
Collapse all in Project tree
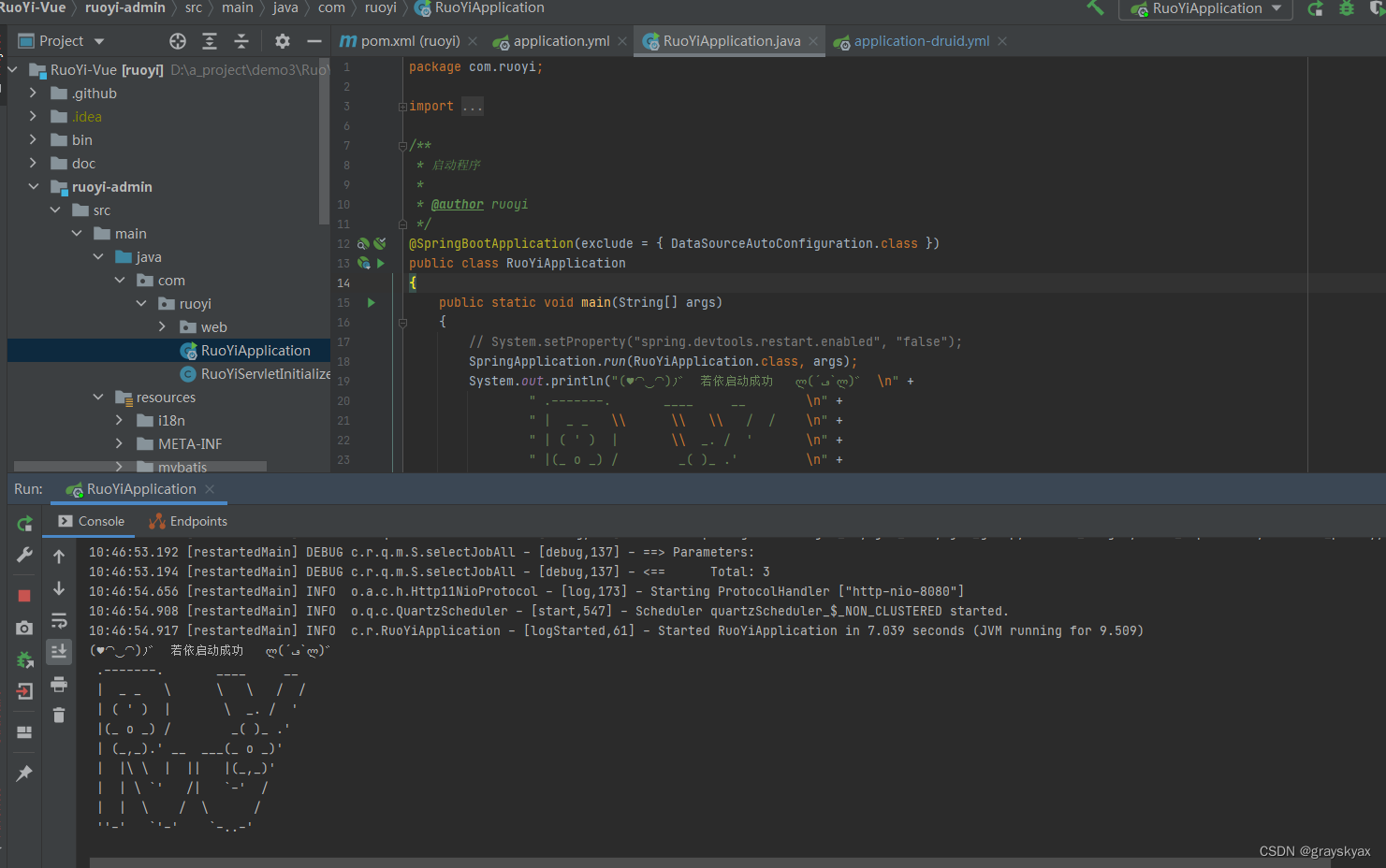tap(241, 41)
